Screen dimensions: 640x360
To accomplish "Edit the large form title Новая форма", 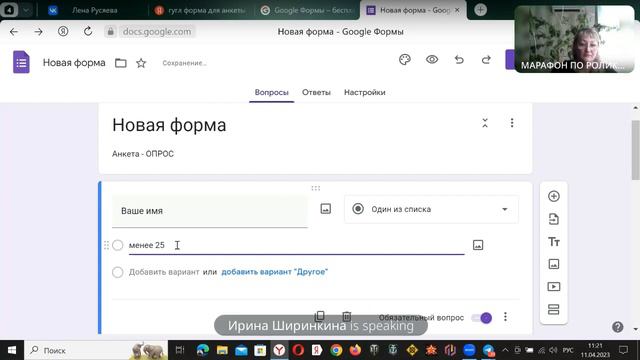I will (x=169, y=125).
